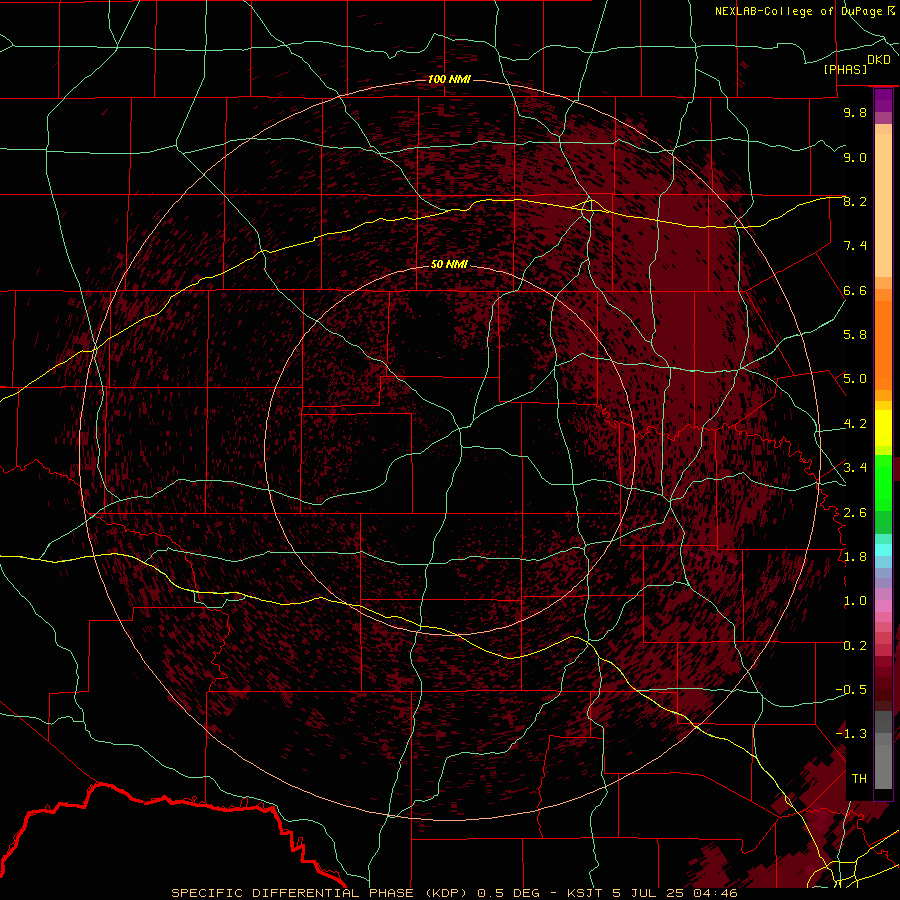
Task: Click the 9.0 scale value
Action: click(855, 157)
